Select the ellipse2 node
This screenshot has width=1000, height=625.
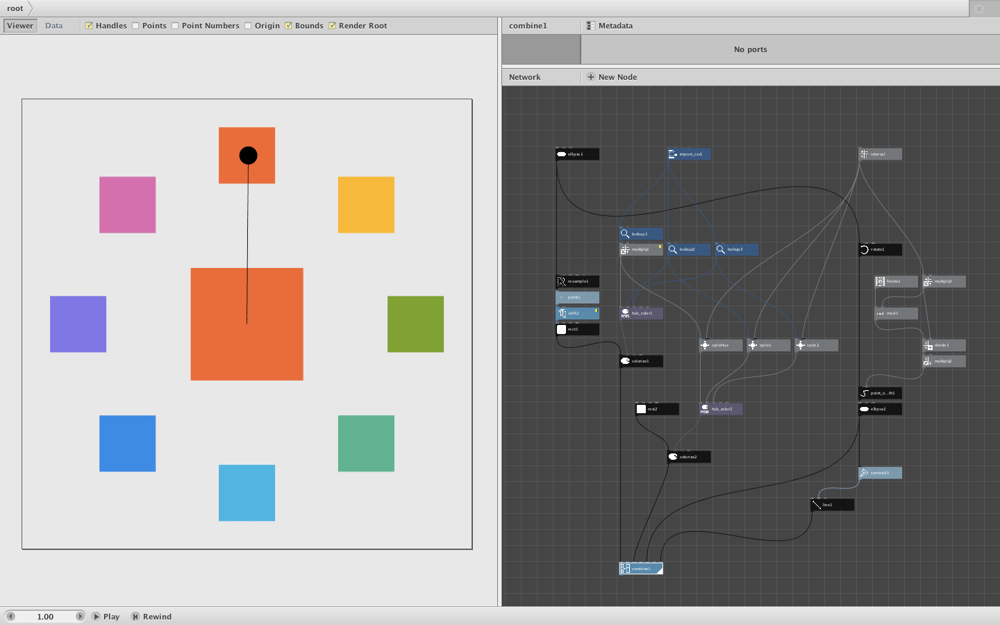pyautogui.click(x=880, y=409)
